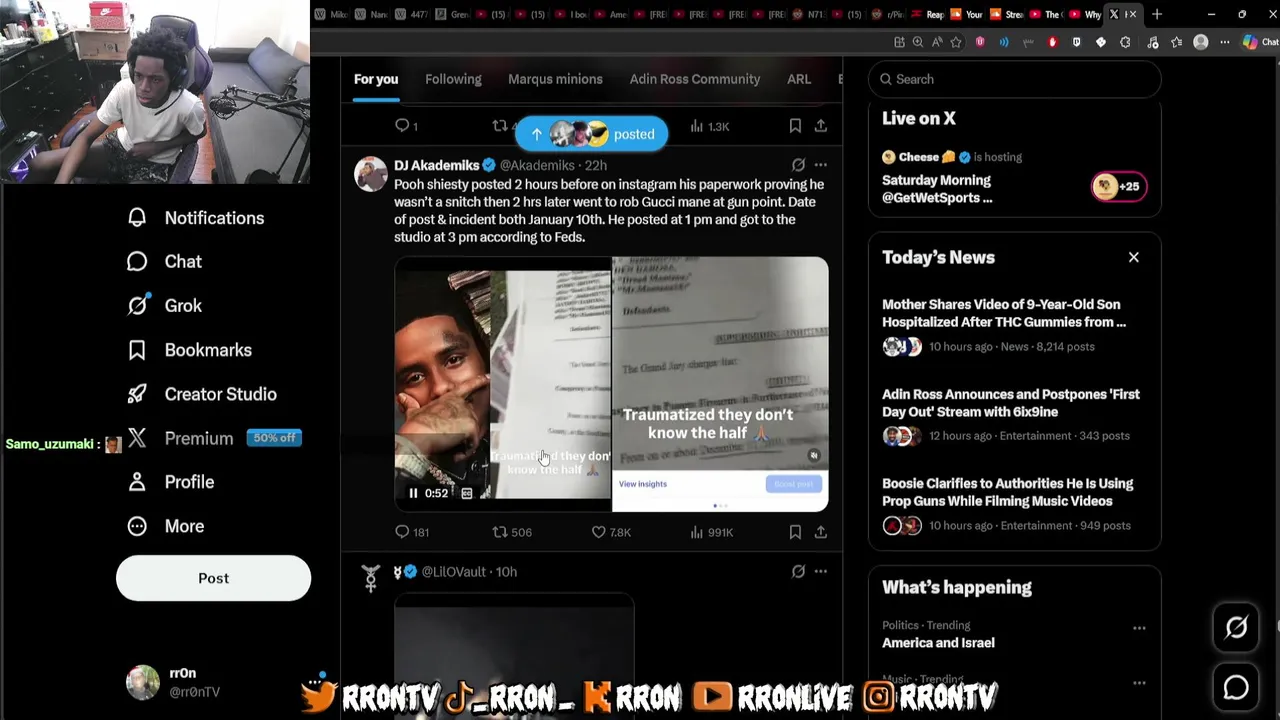Click the Post compose button
The image size is (1280, 720).
213,578
